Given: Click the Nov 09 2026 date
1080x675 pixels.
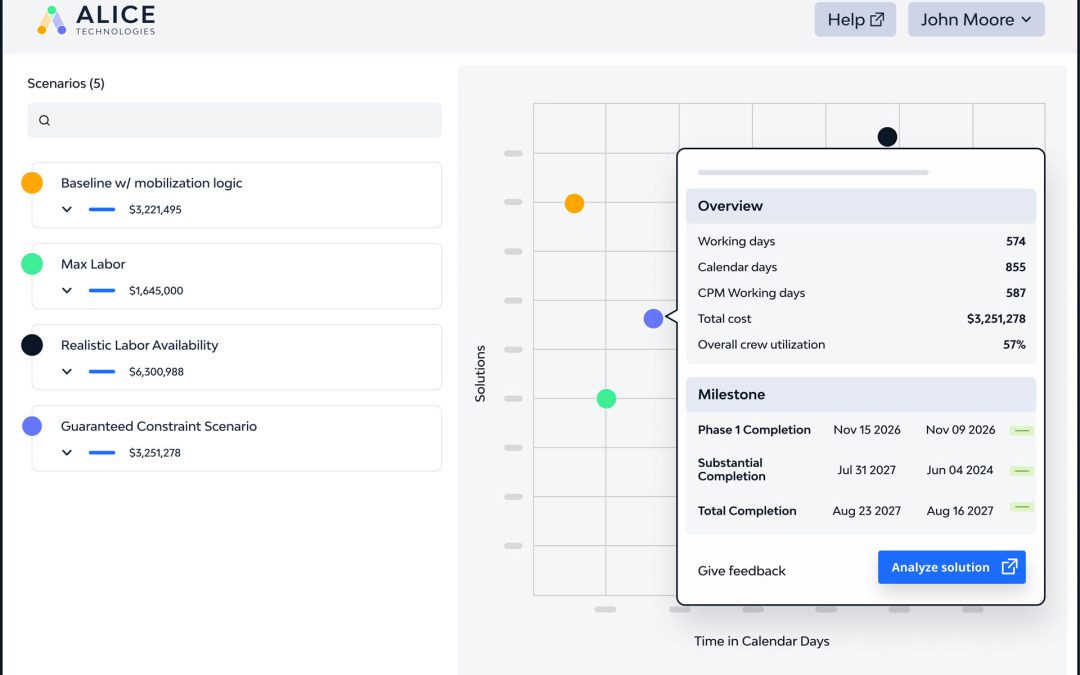Looking at the screenshot, I should [960, 430].
